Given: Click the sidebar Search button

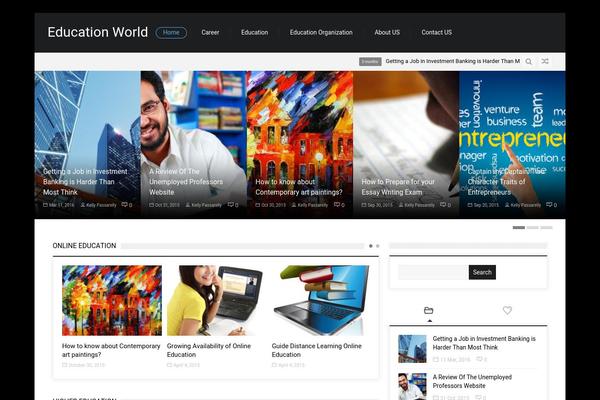Looking at the screenshot, I should point(482,272).
